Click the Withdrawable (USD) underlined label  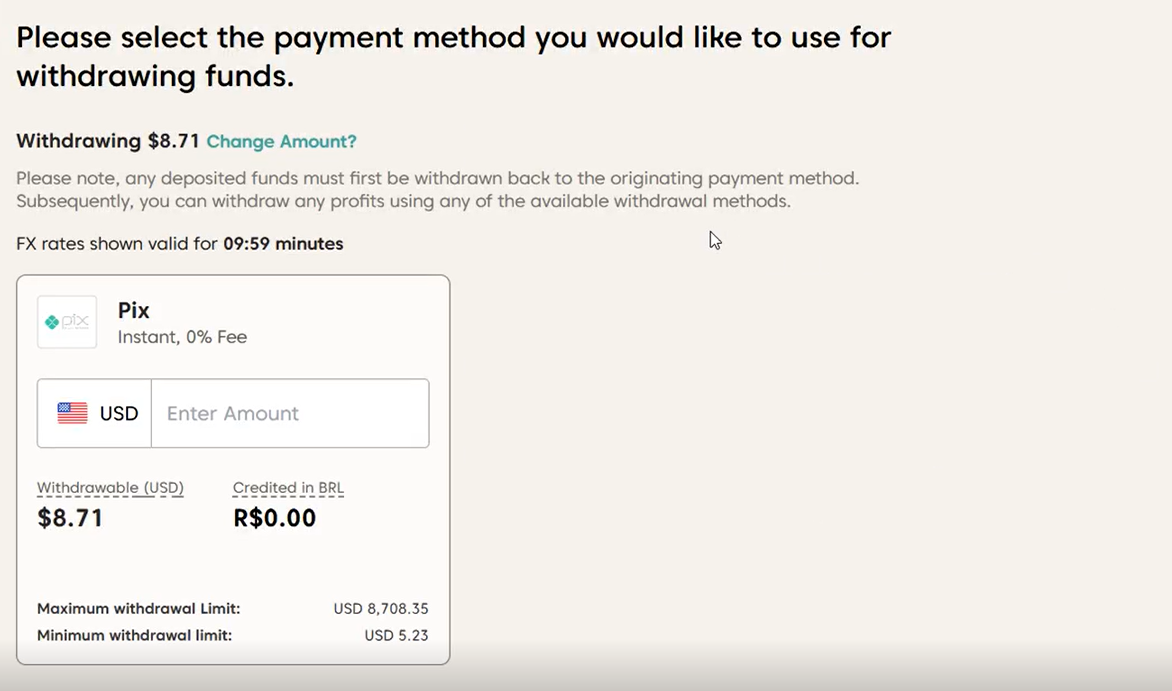(110, 488)
